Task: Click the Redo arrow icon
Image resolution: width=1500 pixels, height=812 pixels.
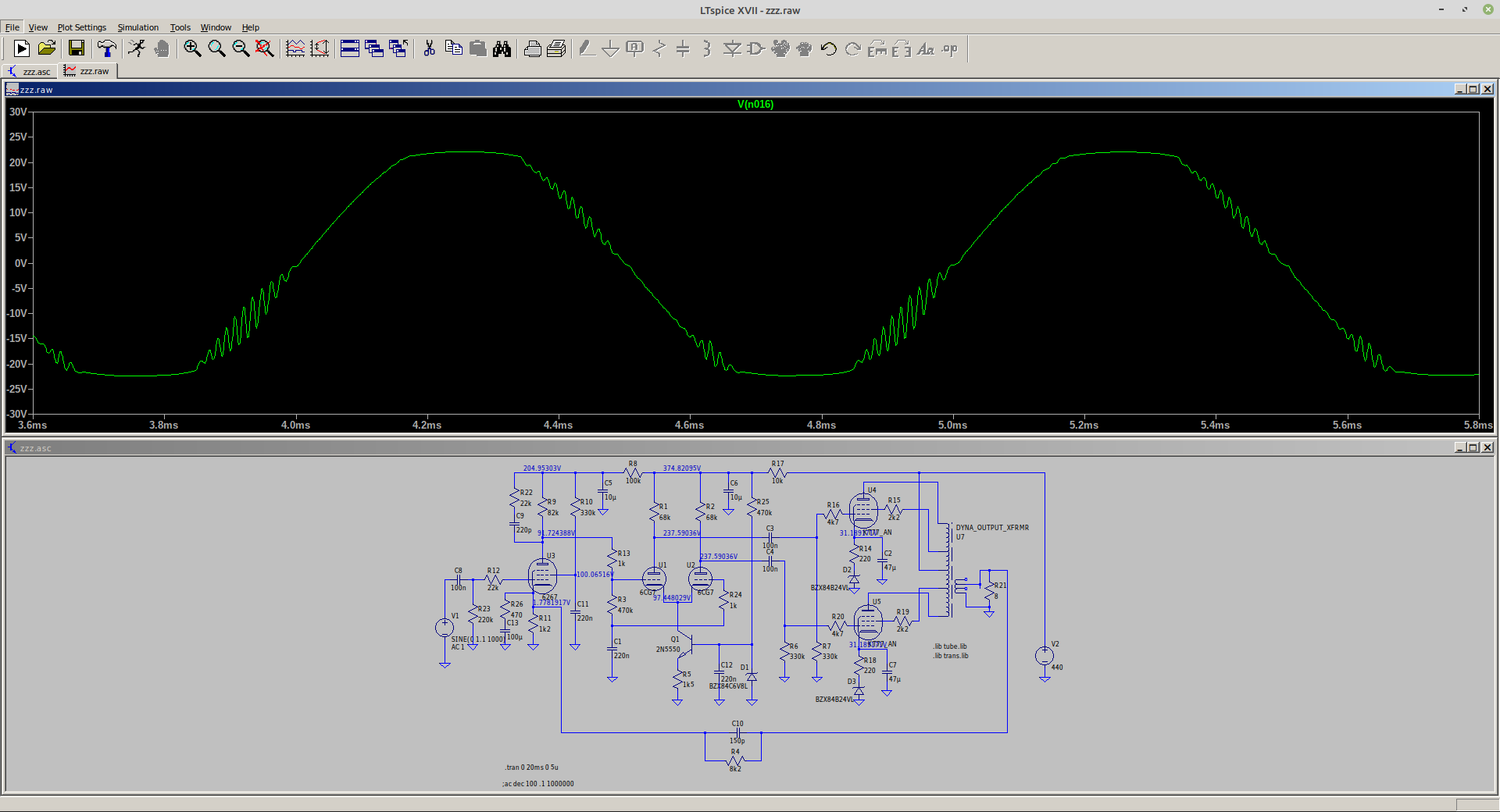Action: point(853,48)
